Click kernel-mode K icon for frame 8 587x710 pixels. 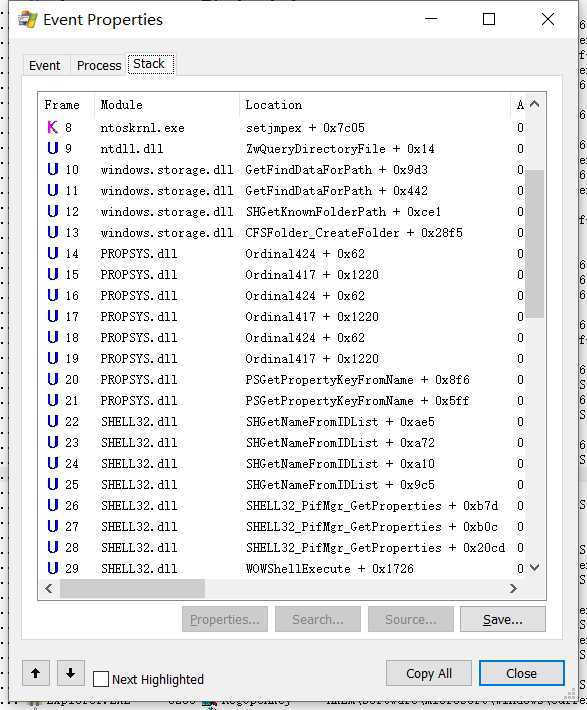[x=53, y=127]
